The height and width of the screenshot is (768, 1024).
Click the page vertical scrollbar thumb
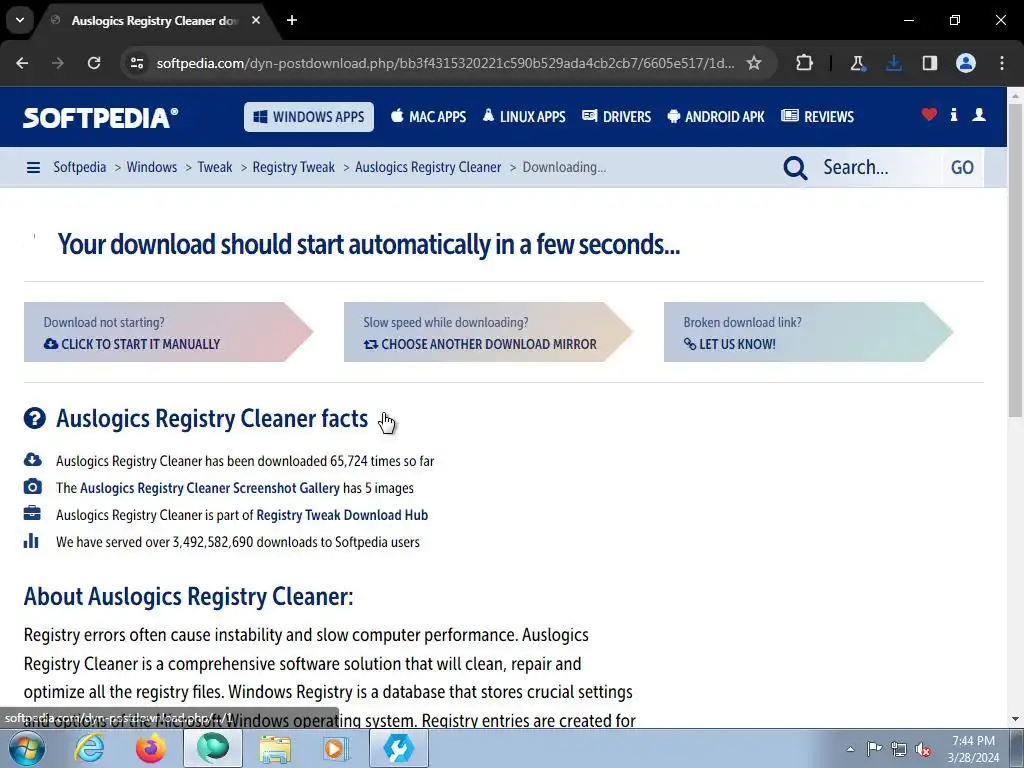click(x=1015, y=260)
